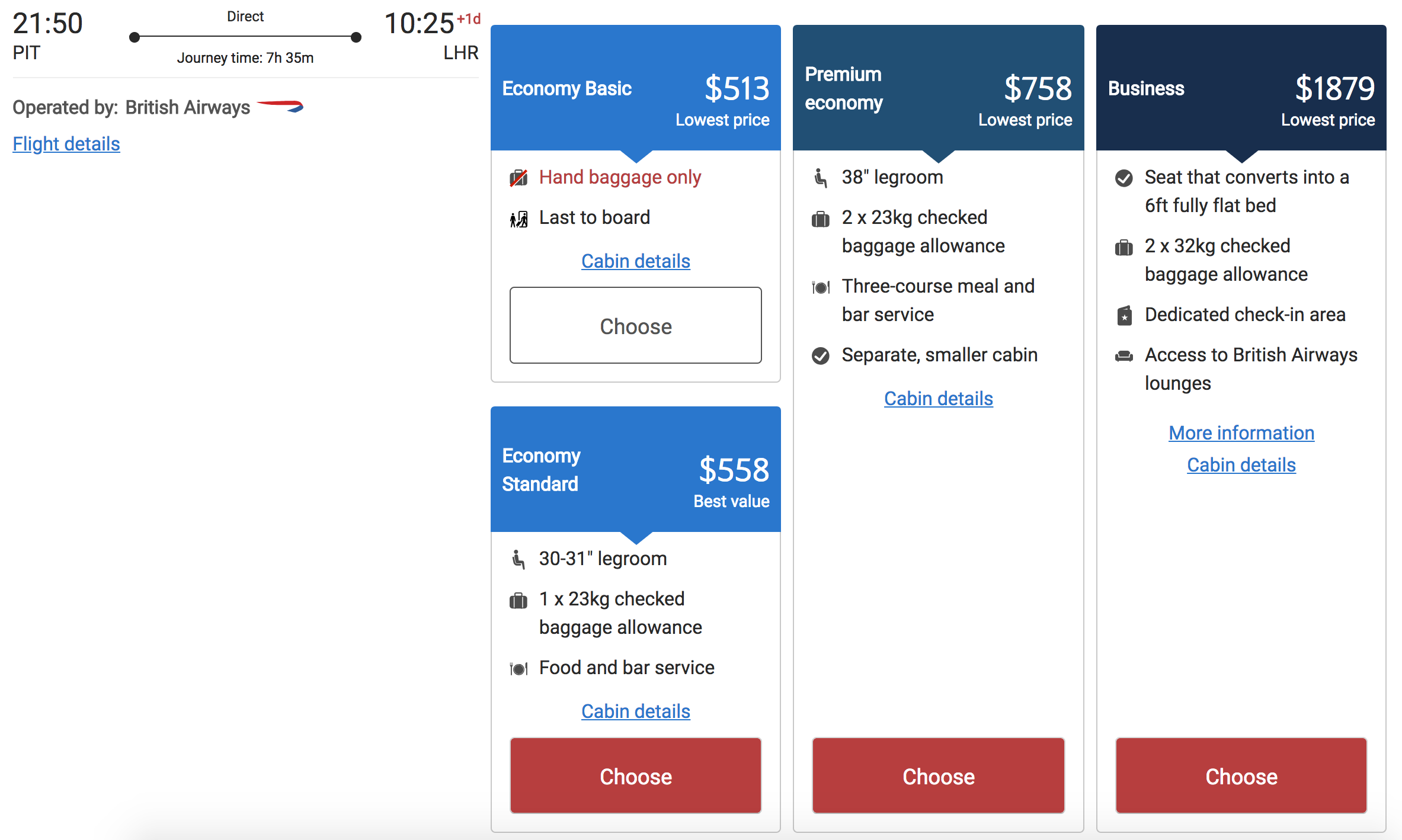The image size is (1402, 840).
Task: Click the British Airways ribbon logo
Action: pos(280,107)
